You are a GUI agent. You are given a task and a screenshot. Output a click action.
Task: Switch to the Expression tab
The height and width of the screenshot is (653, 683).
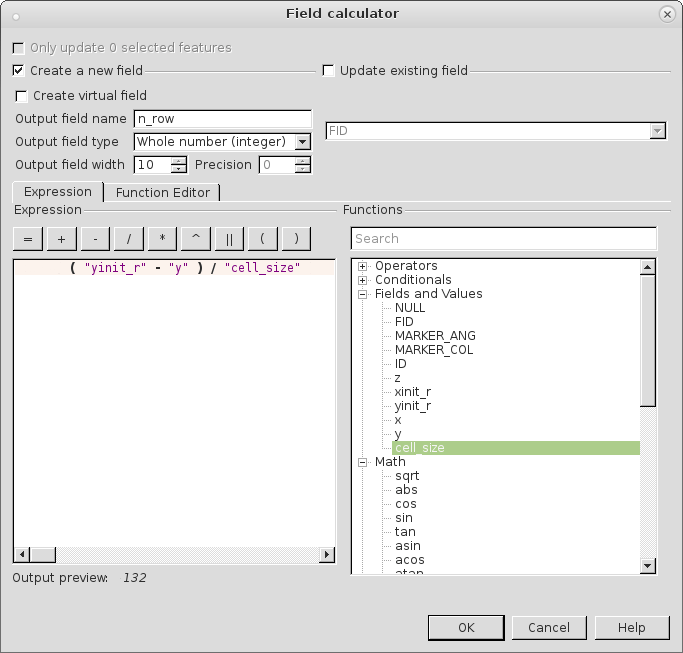pos(58,192)
